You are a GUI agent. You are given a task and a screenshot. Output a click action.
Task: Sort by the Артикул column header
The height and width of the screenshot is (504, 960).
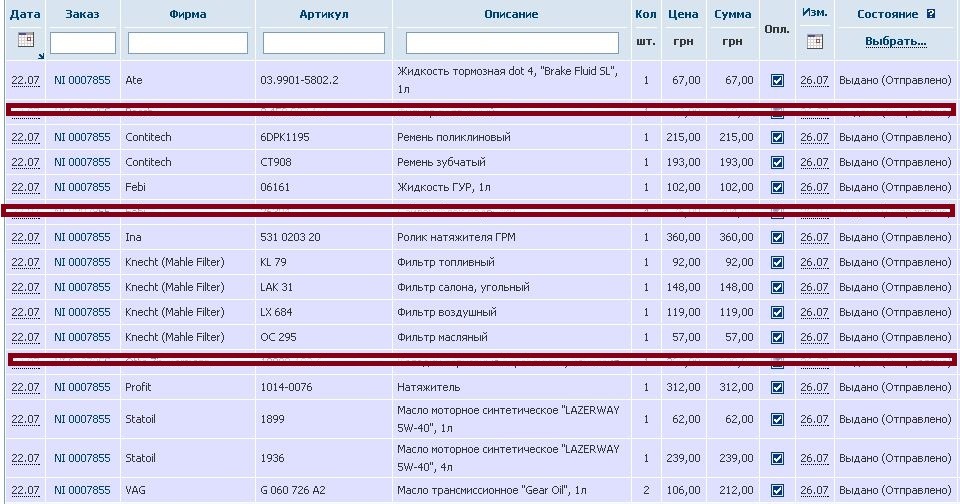click(x=324, y=14)
